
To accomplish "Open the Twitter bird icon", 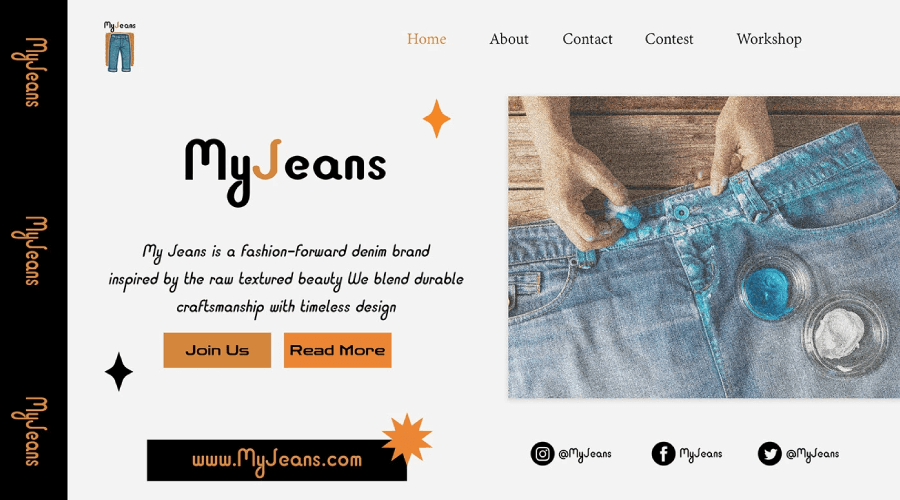I will [769, 454].
